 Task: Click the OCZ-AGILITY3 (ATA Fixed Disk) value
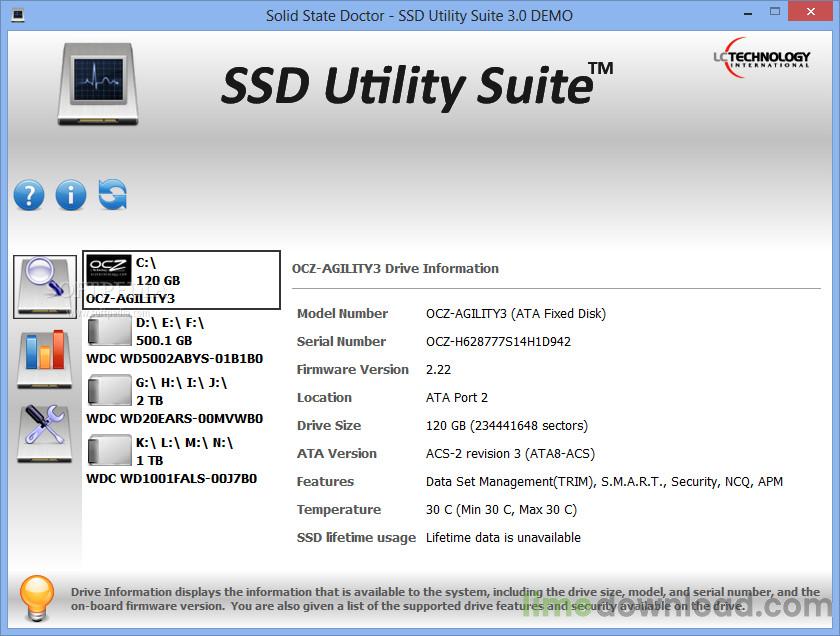click(516, 313)
